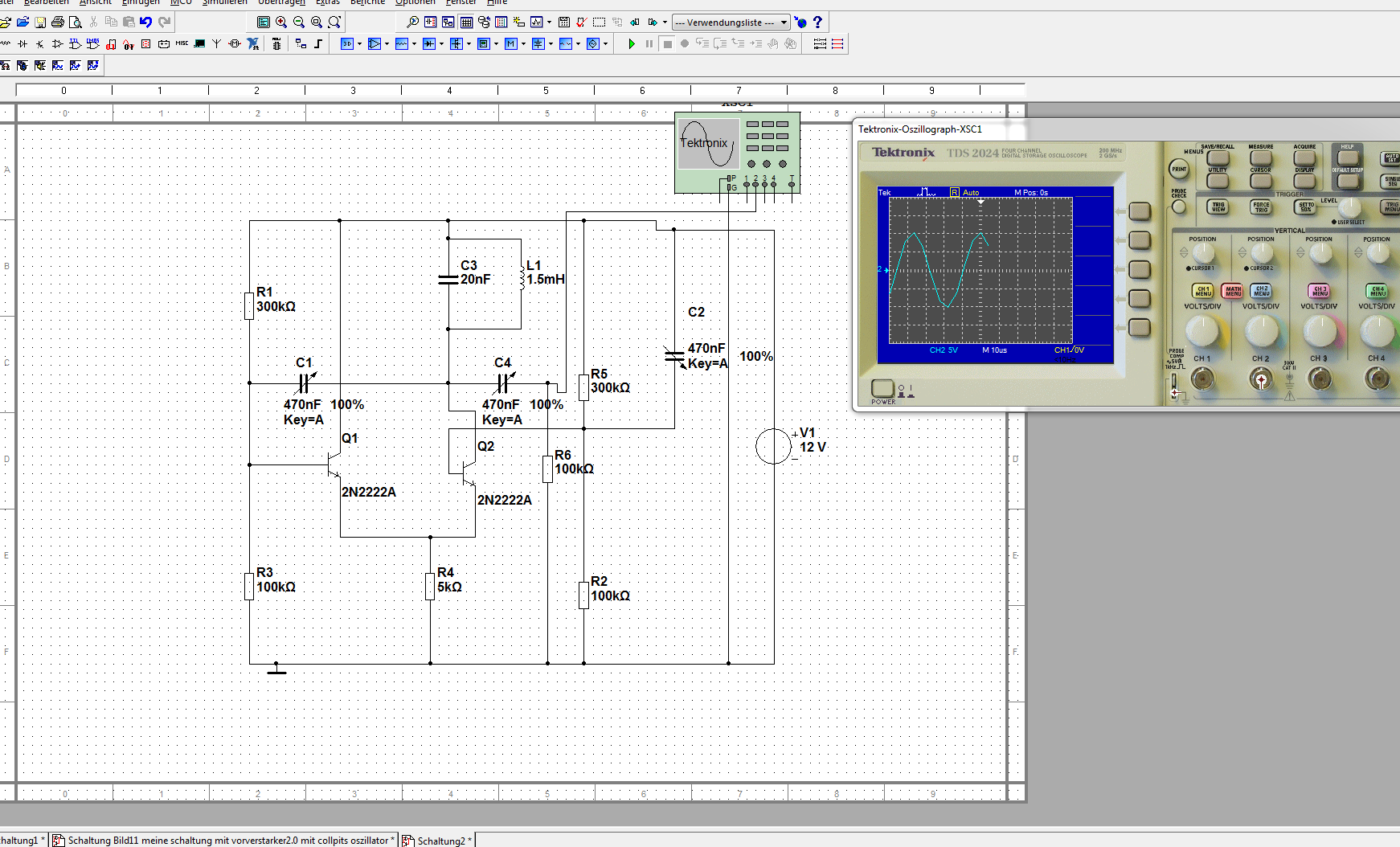Image resolution: width=1400 pixels, height=847 pixels.
Task: Click the TRIG VIEW button
Action: click(x=1218, y=207)
